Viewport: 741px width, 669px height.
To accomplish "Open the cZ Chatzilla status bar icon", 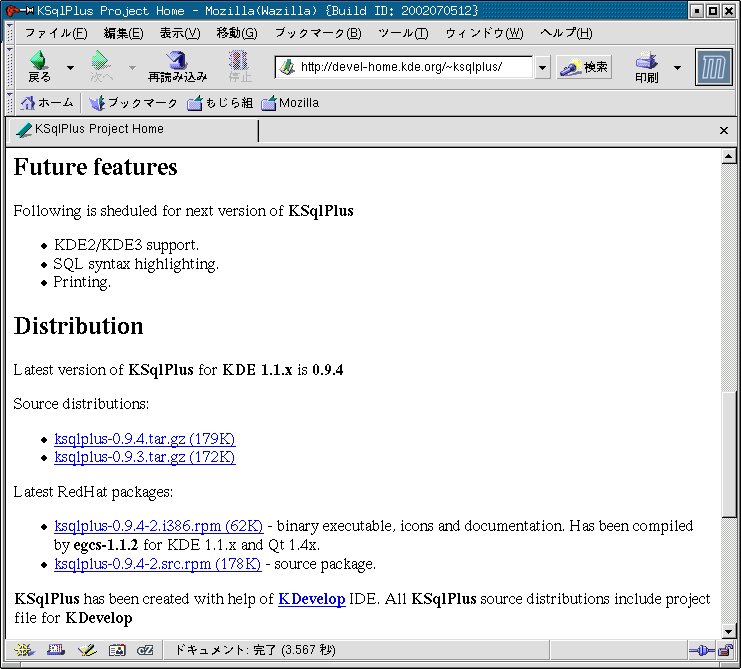I will click(x=145, y=651).
